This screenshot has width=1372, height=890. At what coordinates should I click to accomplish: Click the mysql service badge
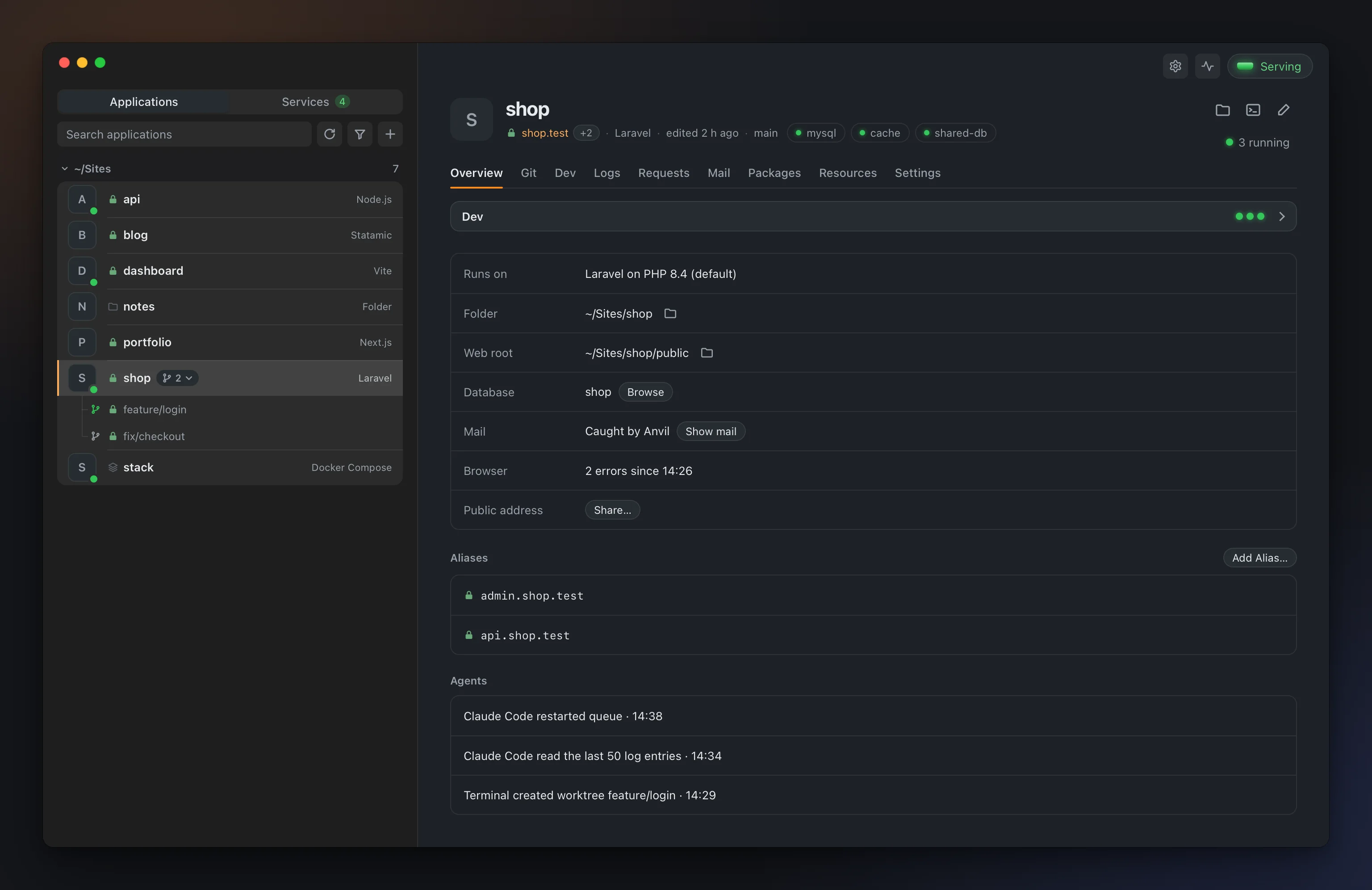pos(816,133)
